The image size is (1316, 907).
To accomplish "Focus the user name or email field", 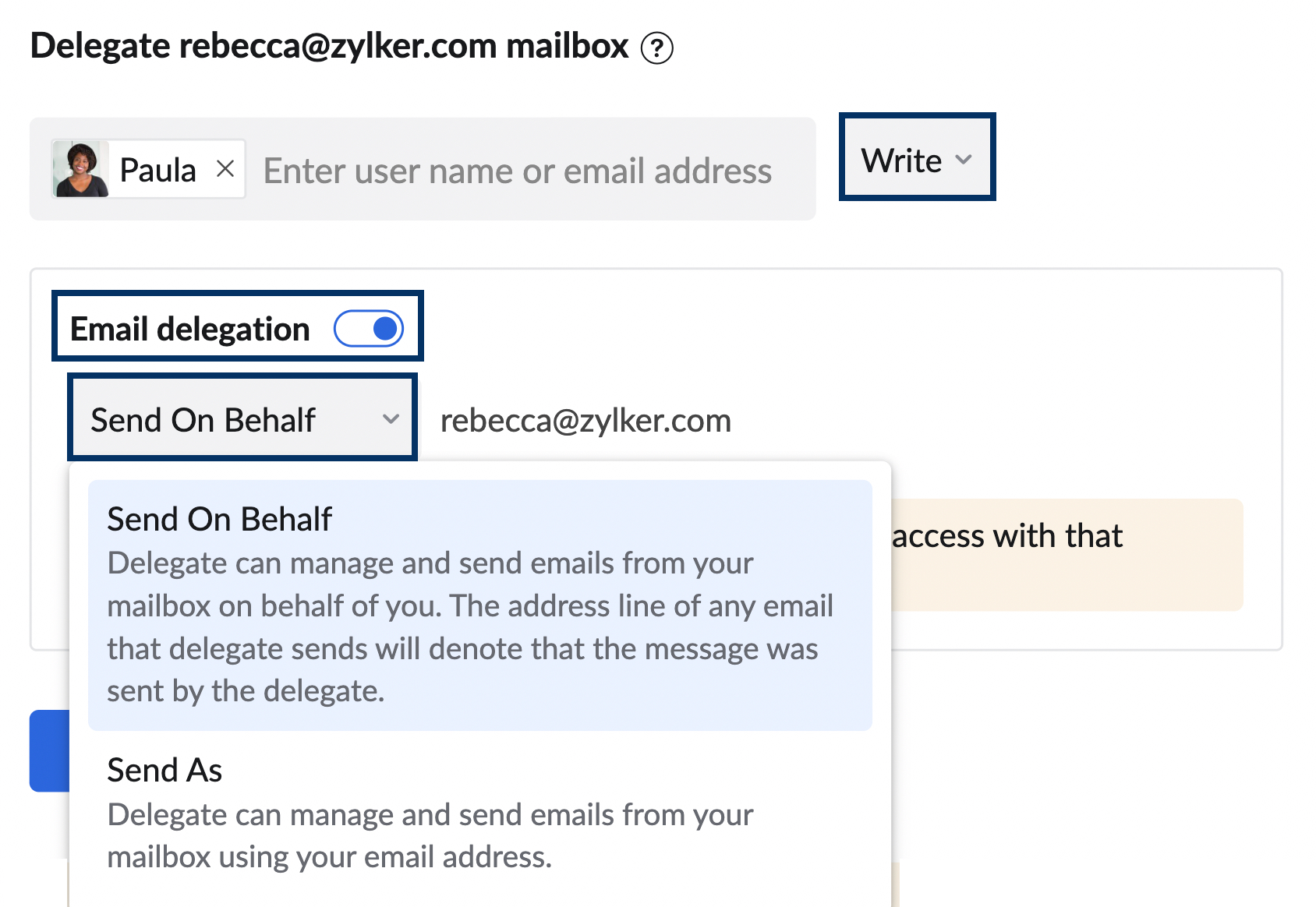I will [518, 171].
